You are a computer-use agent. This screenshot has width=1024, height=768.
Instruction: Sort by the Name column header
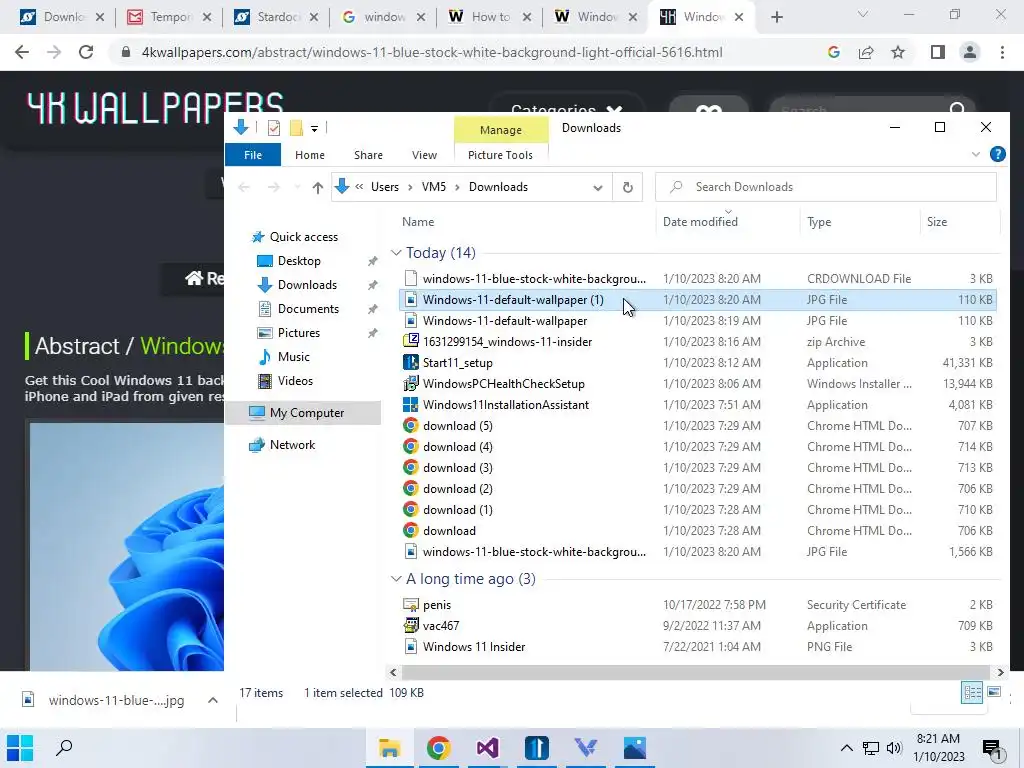418,221
